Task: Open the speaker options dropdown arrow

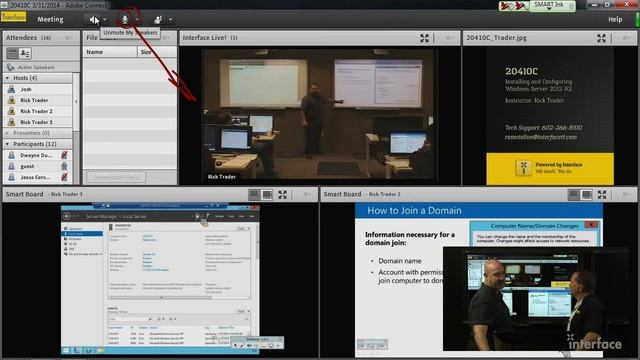Action: pyautogui.click(x=104, y=19)
